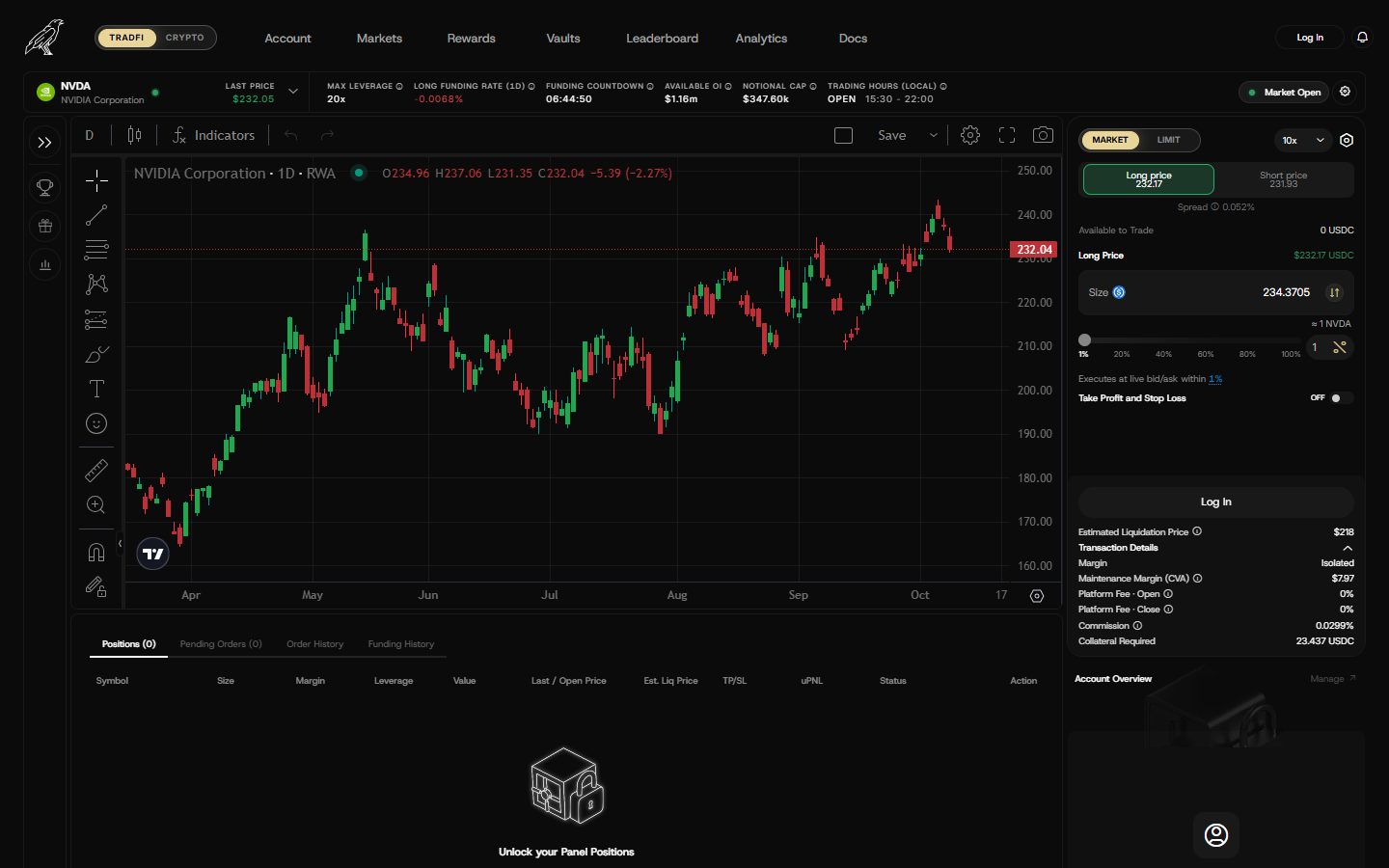Activate the chart zoom-in tool
1389x868 pixels.
pyautogui.click(x=96, y=504)
